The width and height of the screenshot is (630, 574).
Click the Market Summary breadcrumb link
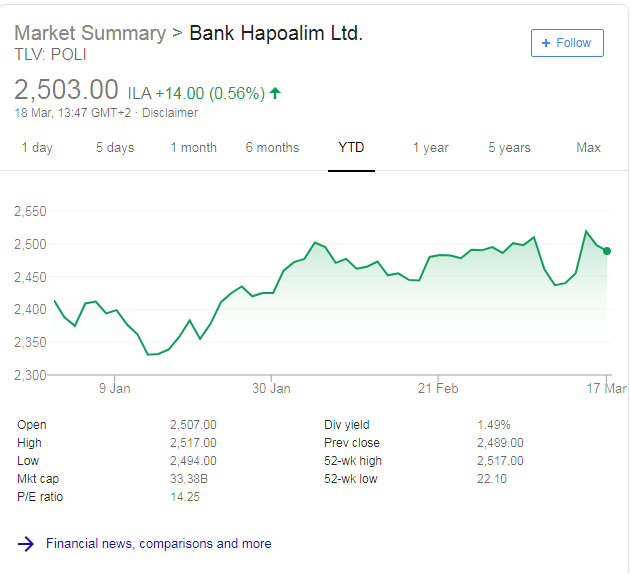coord(90,33)
